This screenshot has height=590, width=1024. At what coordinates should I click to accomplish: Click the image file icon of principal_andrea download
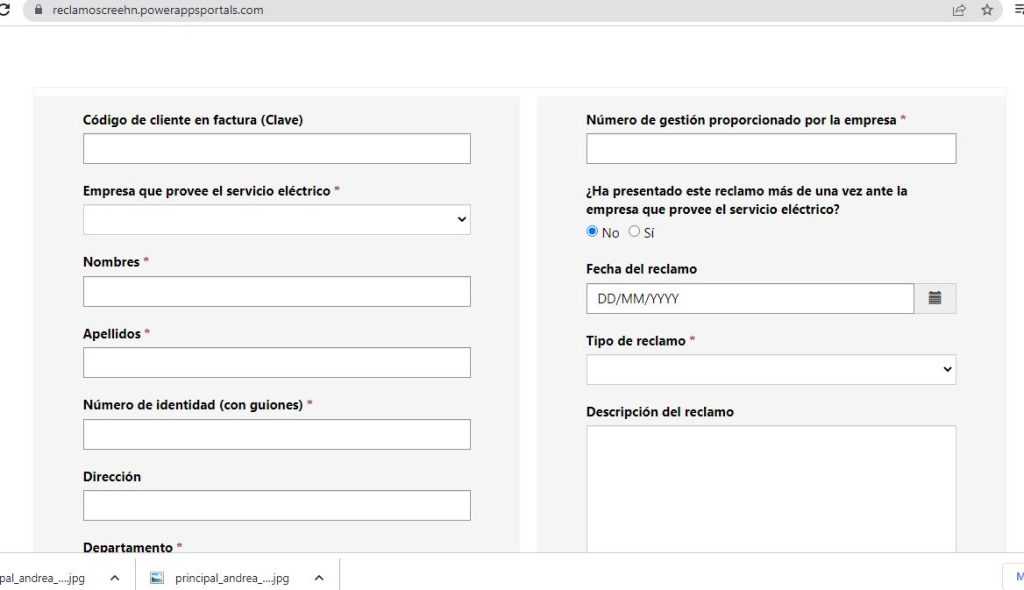[157, 578]
